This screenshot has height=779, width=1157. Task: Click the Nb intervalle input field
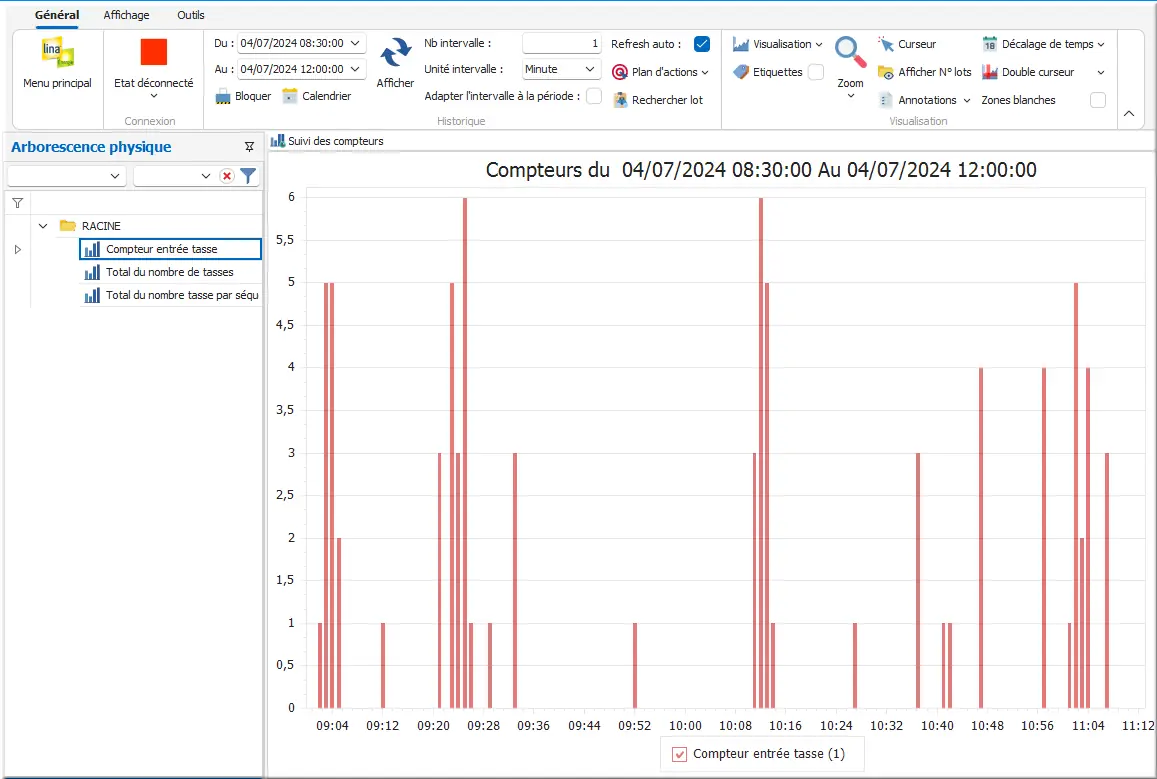[x=562, y=44]
